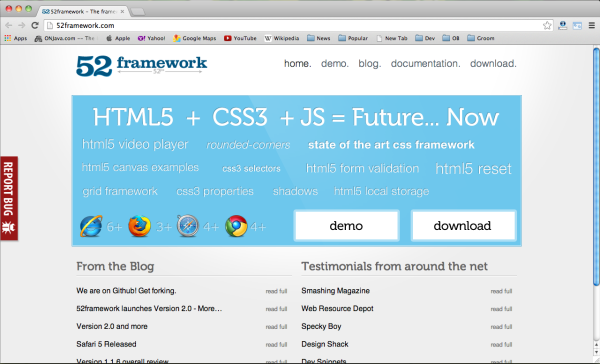Viewport: 600px width, 364px height.
Task: Open the YouTube bookmark
Action: coord(240,38)
